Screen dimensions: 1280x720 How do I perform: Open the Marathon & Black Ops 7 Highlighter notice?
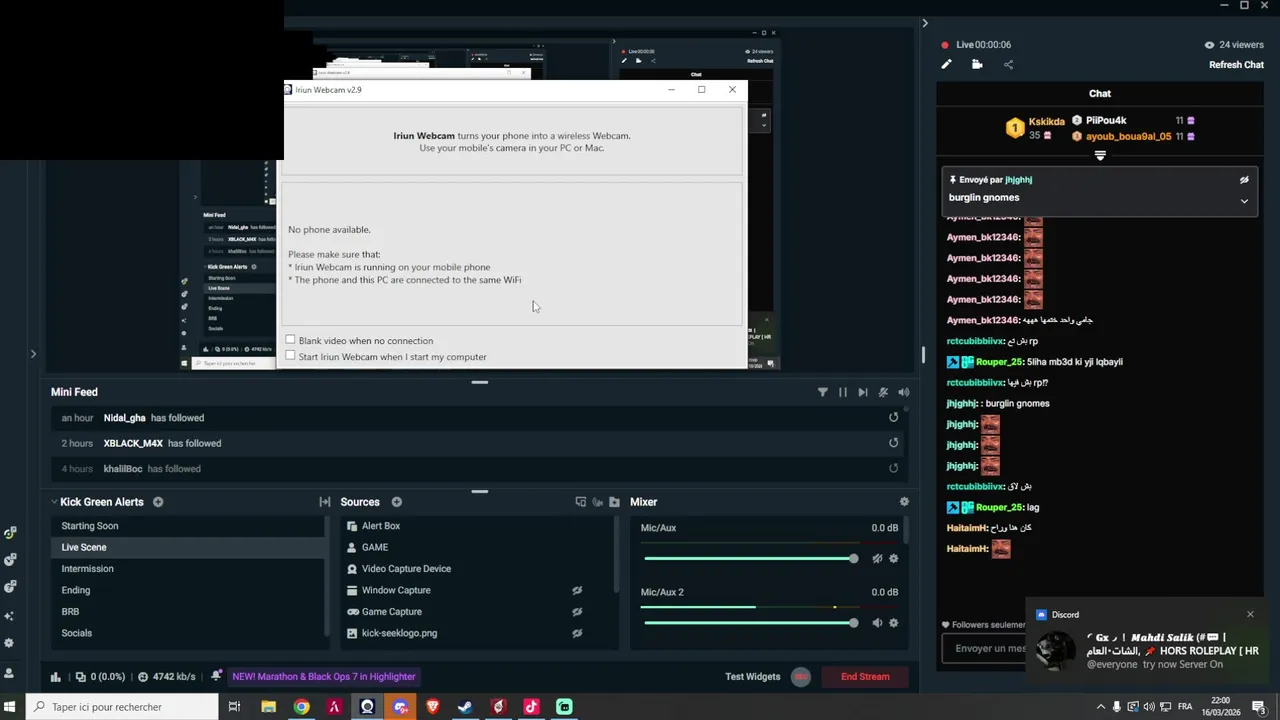click(324, 677)
